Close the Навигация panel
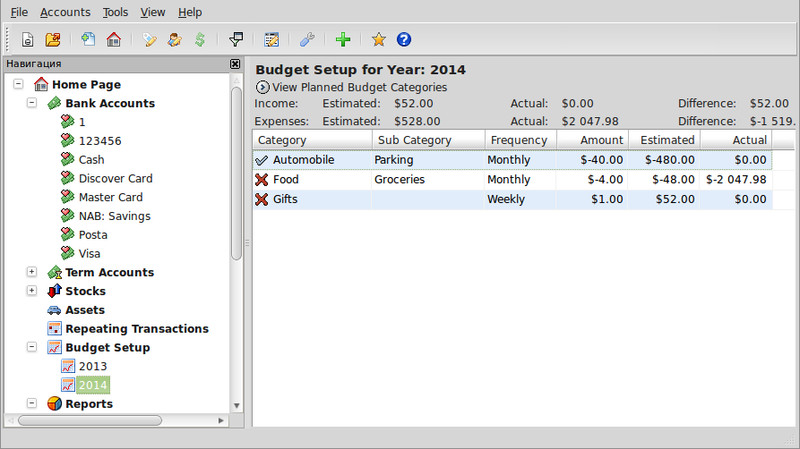 tap(235, 64)
